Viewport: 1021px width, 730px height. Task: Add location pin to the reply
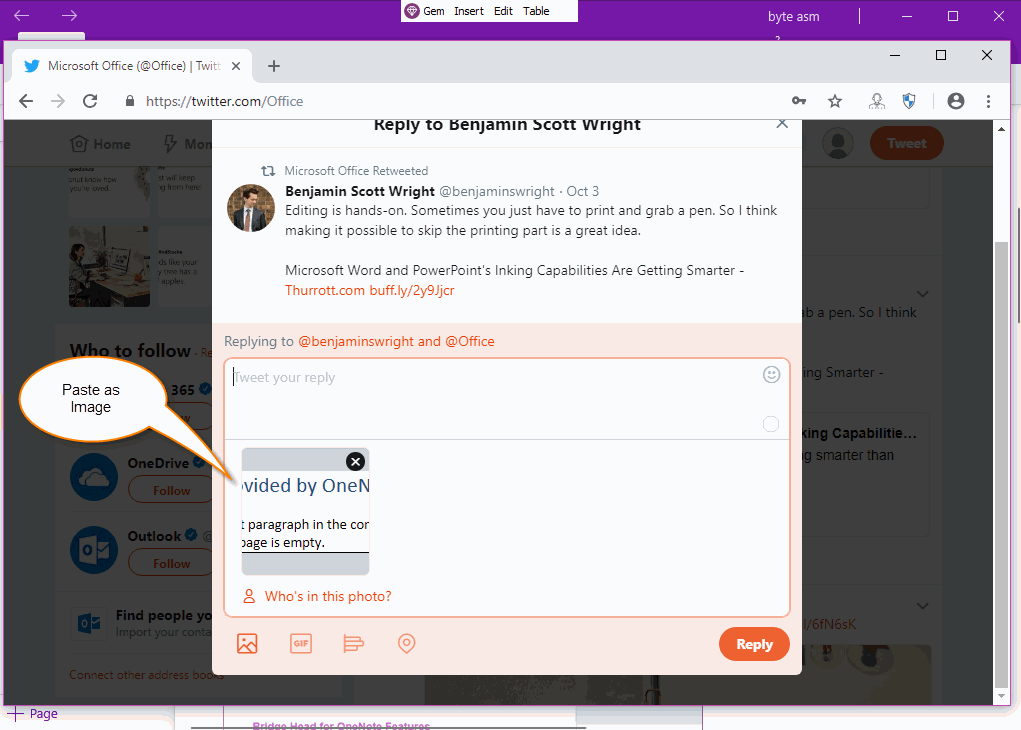click(406, 643)
